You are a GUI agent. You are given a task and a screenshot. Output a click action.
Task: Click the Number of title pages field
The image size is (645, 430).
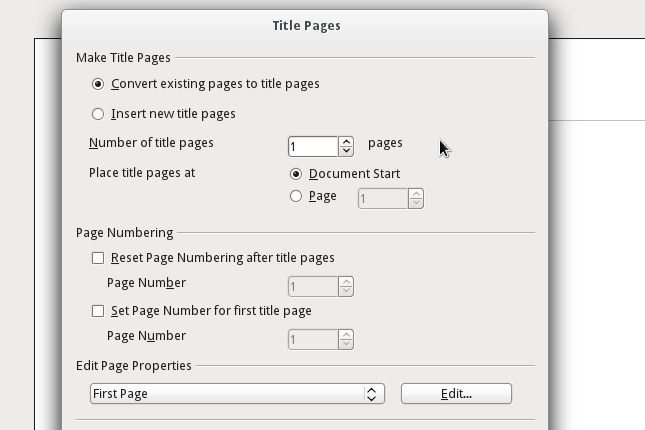[x=312, y=147]
